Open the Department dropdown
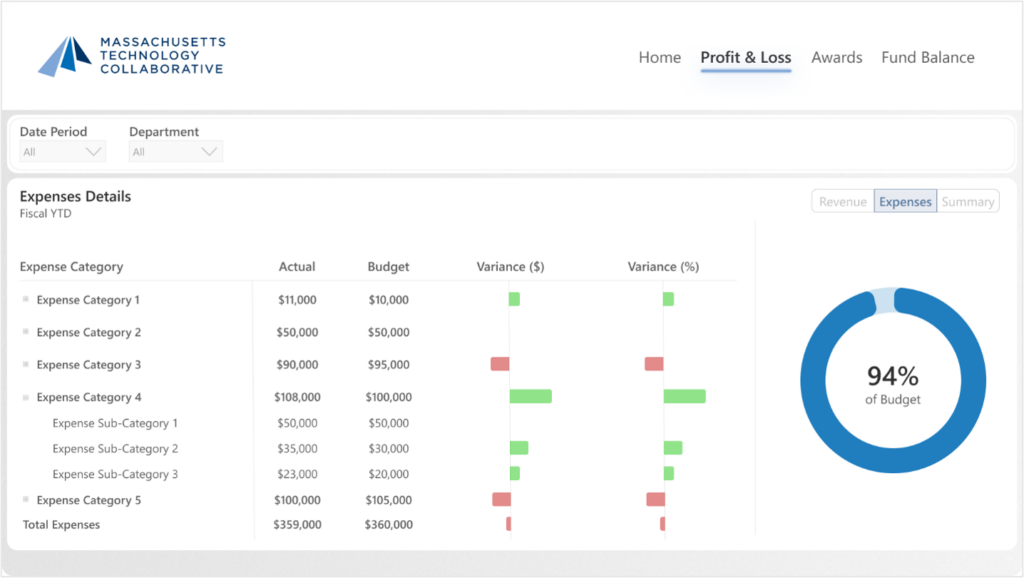The image size is (1024, 578). click(x=176, y=152)
